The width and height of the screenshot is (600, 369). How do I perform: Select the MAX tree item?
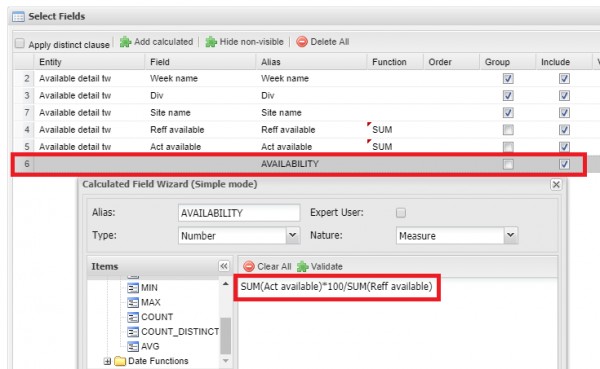(151, 302)
